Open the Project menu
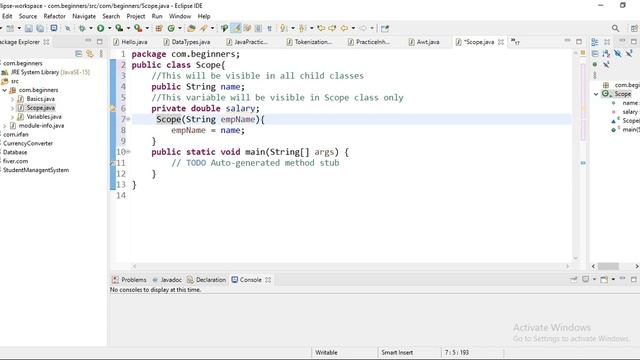Image resolution: width=640 pixels, height=360 pixels. [x=136, y=16]
